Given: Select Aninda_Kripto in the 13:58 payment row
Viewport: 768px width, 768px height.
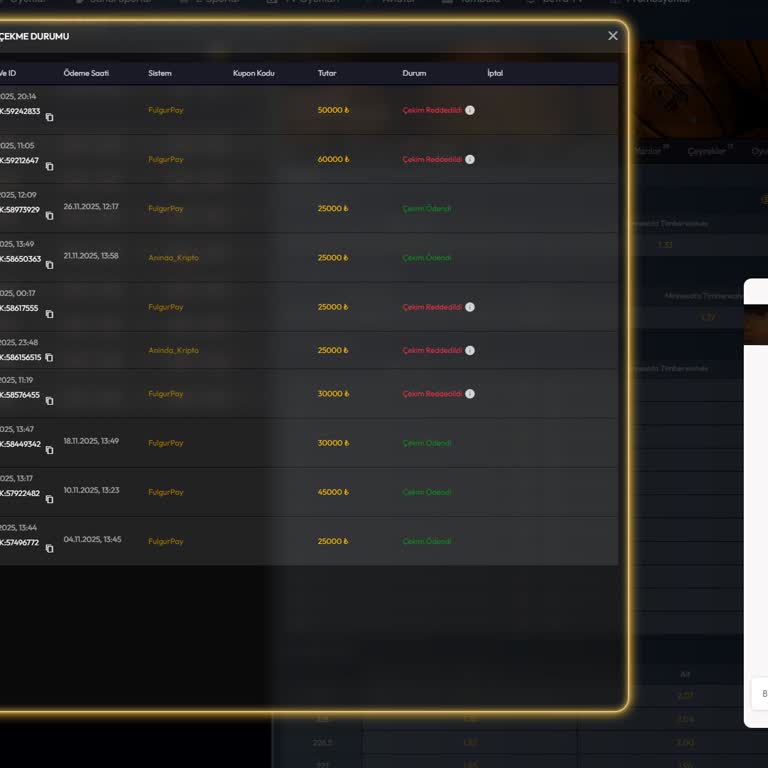Looking at the screenshot, I should pyautogui.click(x=173, y=258).
